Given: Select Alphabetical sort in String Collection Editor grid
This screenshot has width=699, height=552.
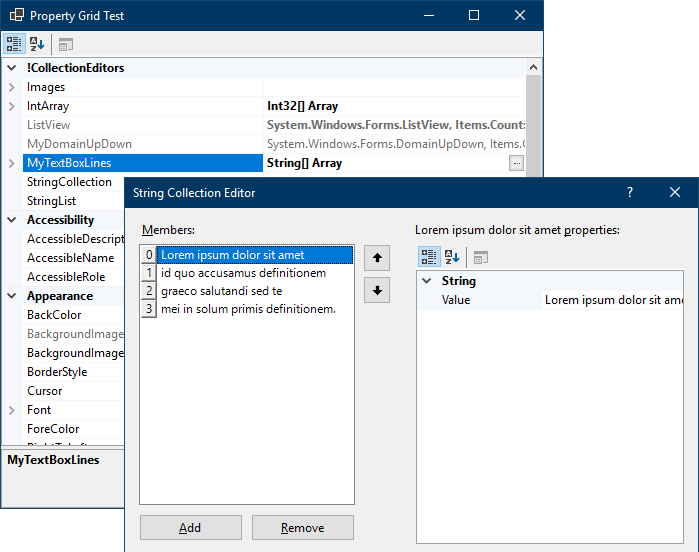Looking at the screenshot, I should [x=452, y=257].
